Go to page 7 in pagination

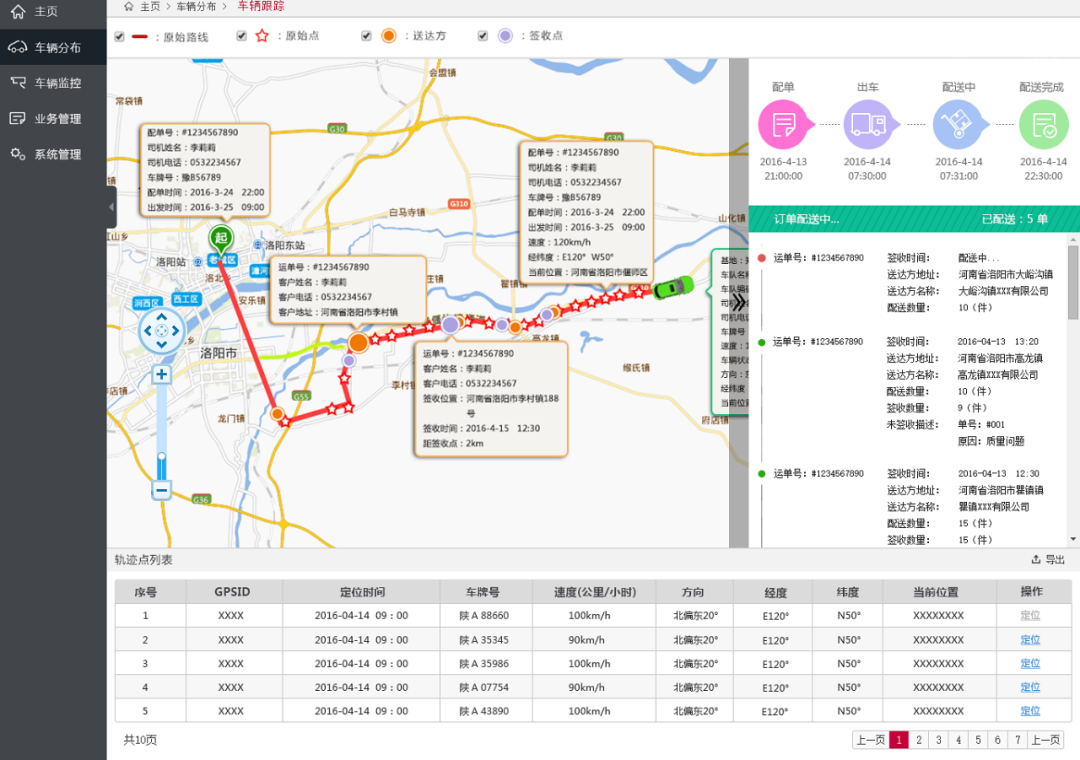tap(1017, 739)
